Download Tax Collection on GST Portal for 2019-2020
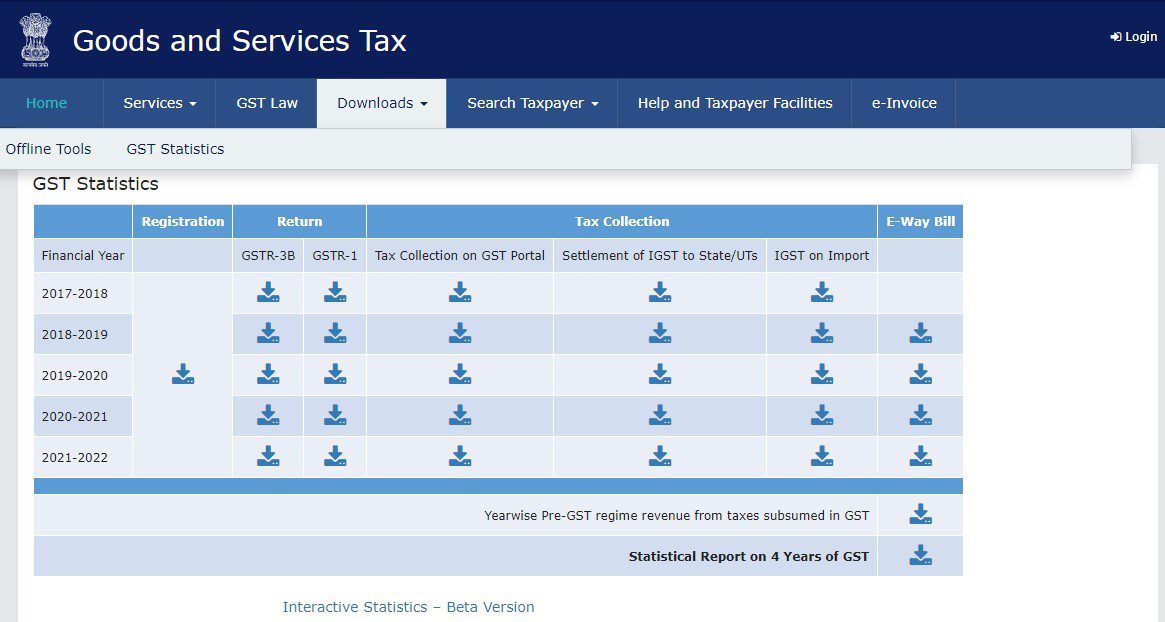This screenshot has width=1165, height=622. (x=459, y=374)
